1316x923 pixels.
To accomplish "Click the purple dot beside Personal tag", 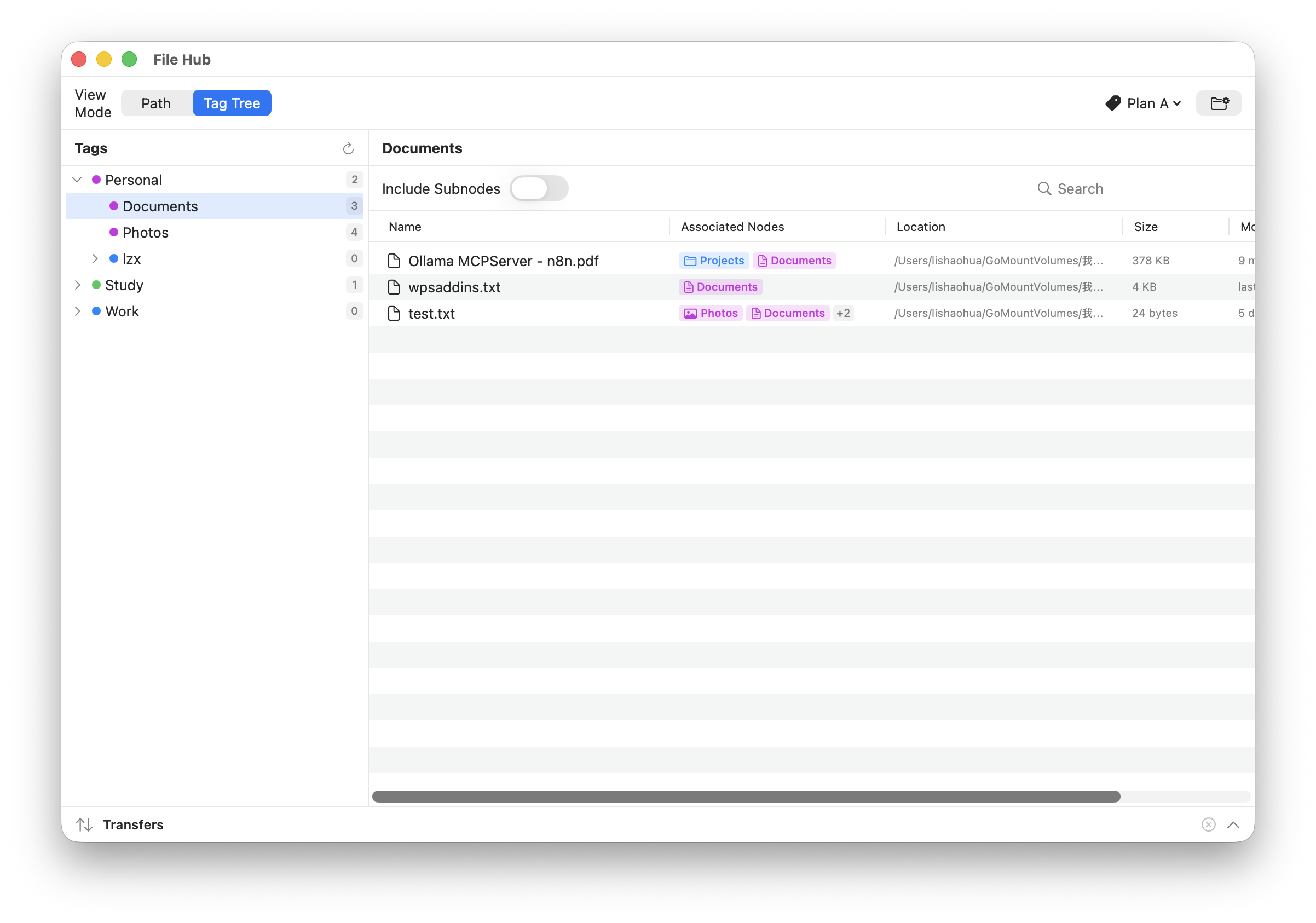I will pos(96,180).
